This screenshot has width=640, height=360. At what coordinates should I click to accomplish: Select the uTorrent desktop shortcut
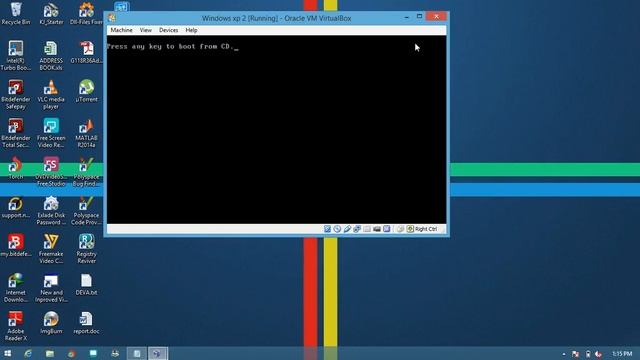point(87,91)
